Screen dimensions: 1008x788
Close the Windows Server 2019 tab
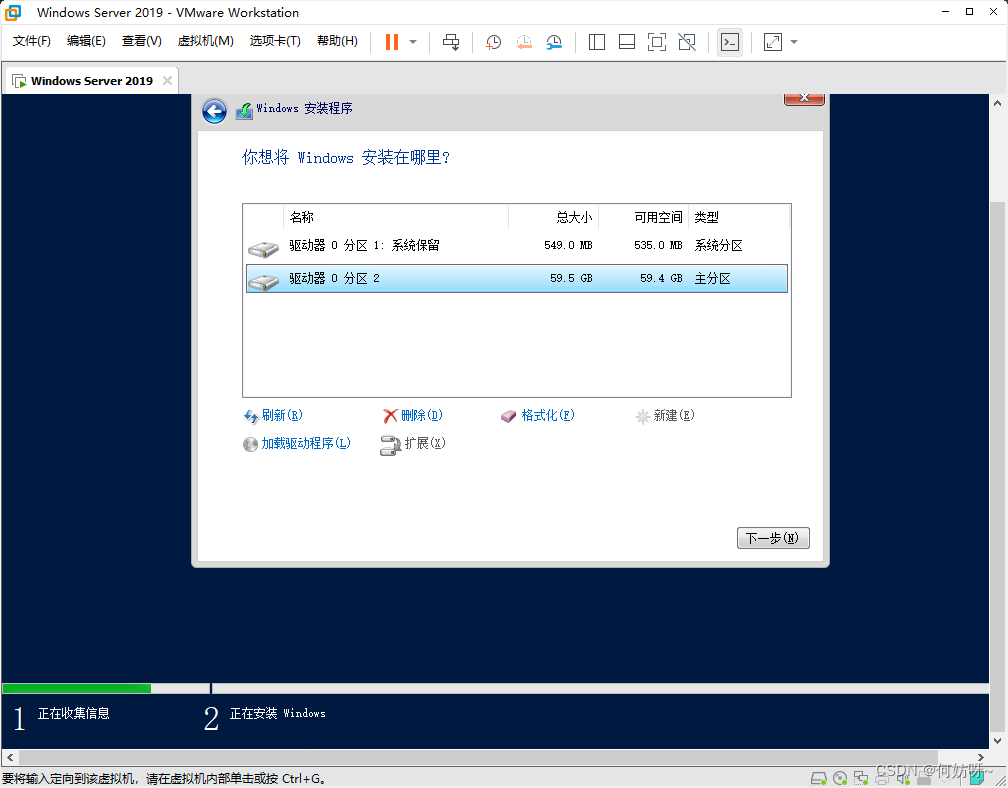[x=167, y=80]
